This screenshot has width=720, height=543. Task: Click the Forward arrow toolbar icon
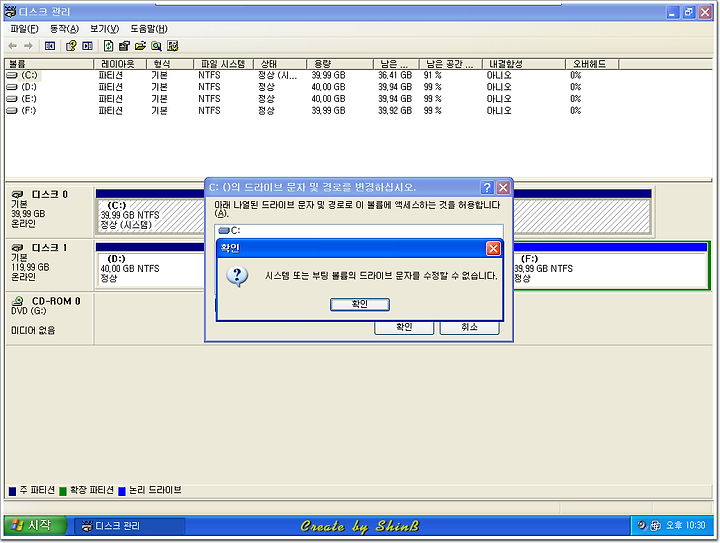point(28,46)
